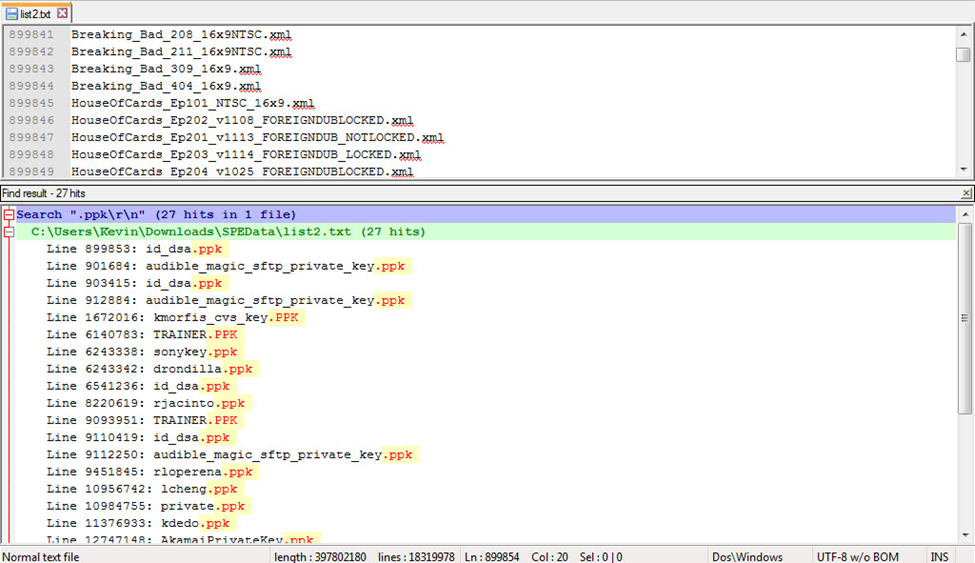Click the save icon on list2.txt tab

pyautogui.click(x=12, y=13)
